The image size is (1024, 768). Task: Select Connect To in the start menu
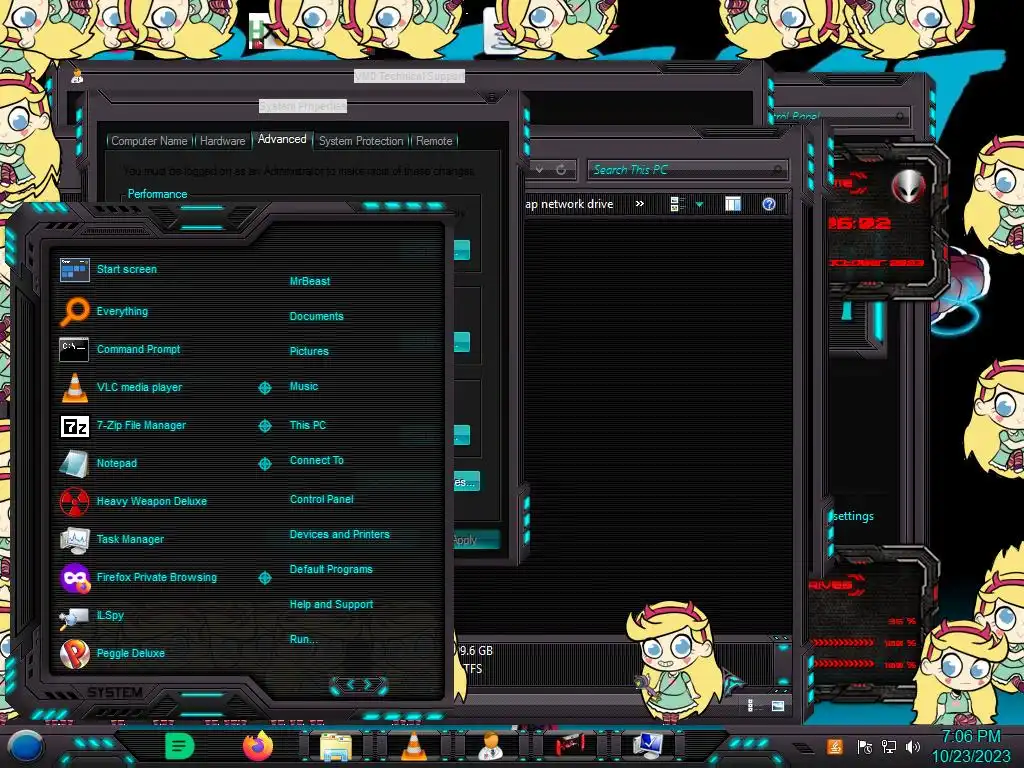click(317, 460)
